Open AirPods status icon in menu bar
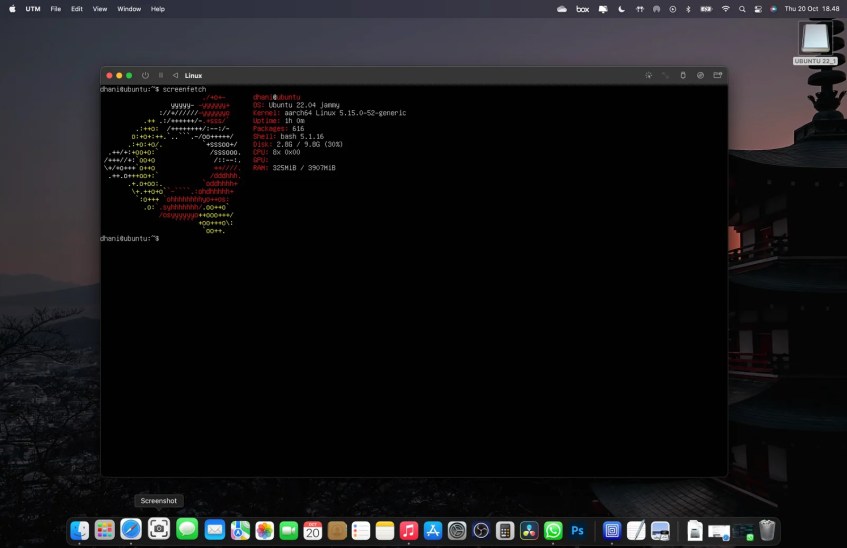Image resolution: width=847 pixels, height=548 pixels. [x=640, y=9]
